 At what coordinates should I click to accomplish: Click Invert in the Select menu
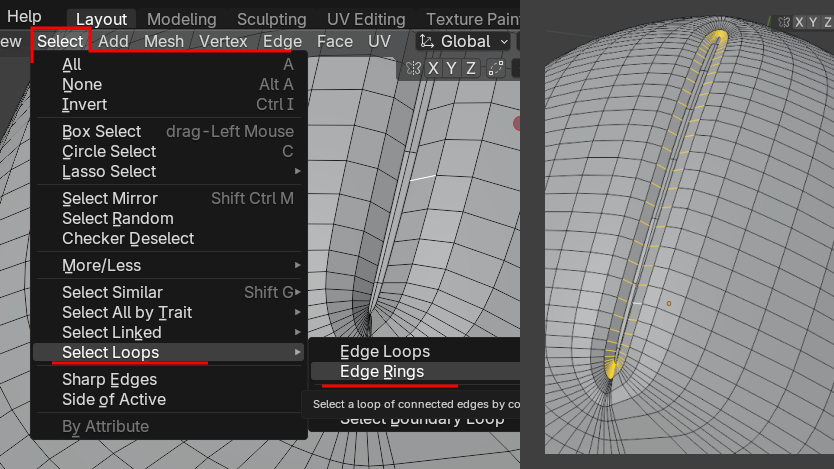pos(85,104)
